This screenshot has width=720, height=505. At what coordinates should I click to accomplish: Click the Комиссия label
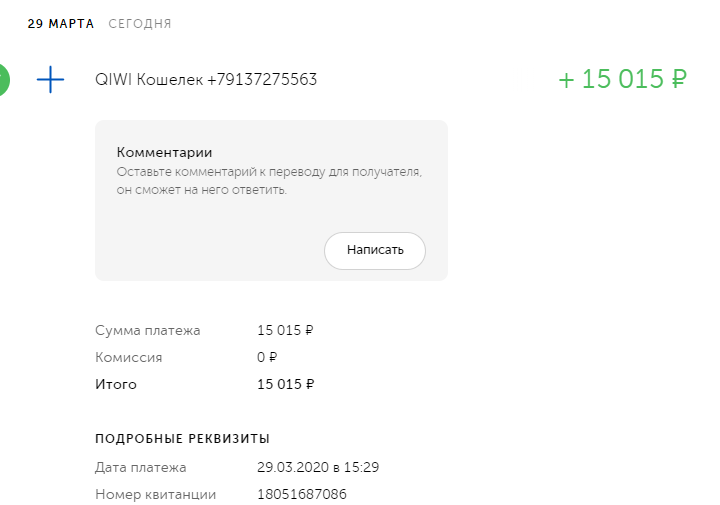[x=129, y=358]
